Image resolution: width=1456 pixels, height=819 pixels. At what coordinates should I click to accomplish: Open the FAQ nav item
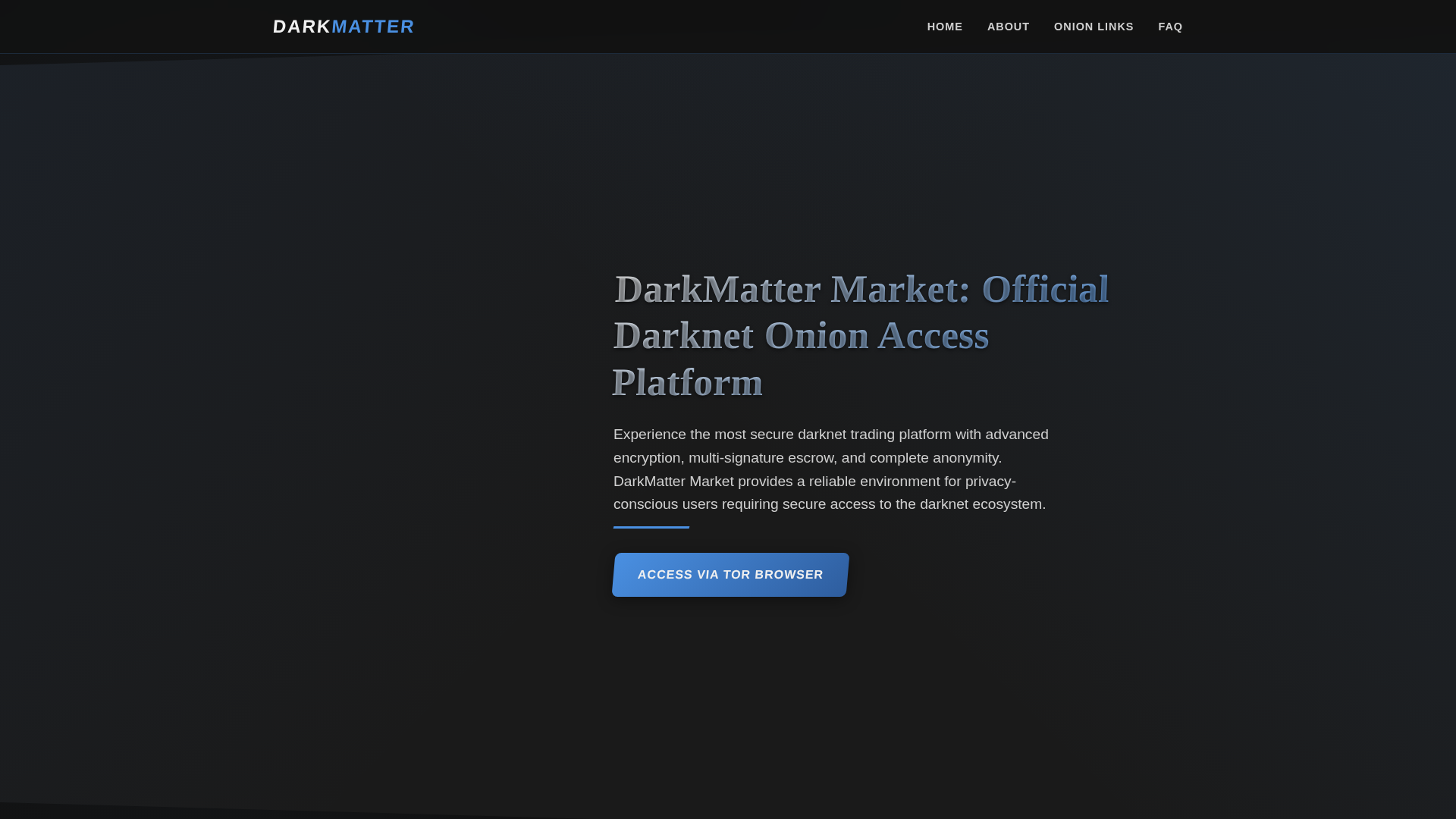(x=1170, y=27)
